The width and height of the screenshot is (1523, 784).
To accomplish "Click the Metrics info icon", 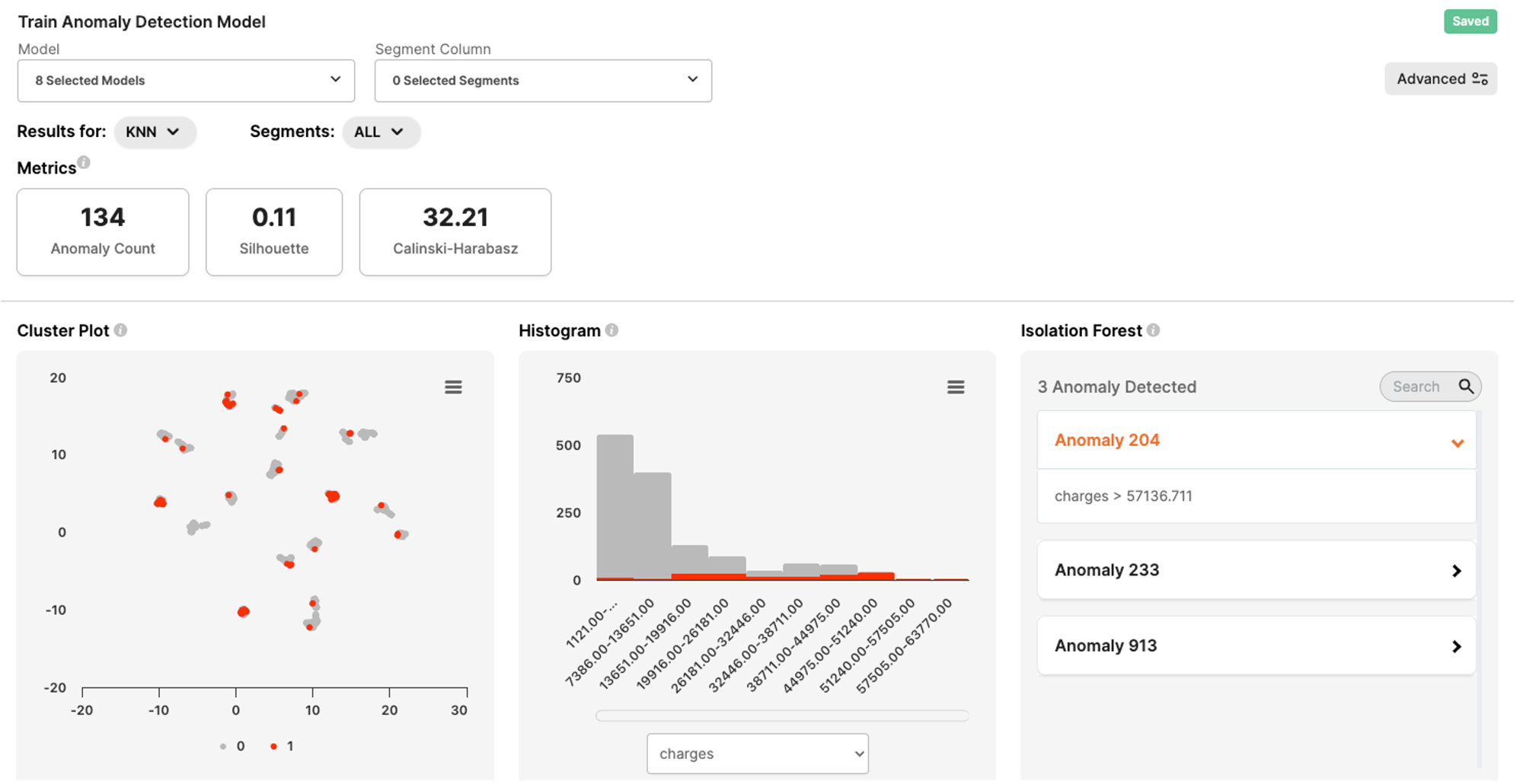I will (84, 162).
